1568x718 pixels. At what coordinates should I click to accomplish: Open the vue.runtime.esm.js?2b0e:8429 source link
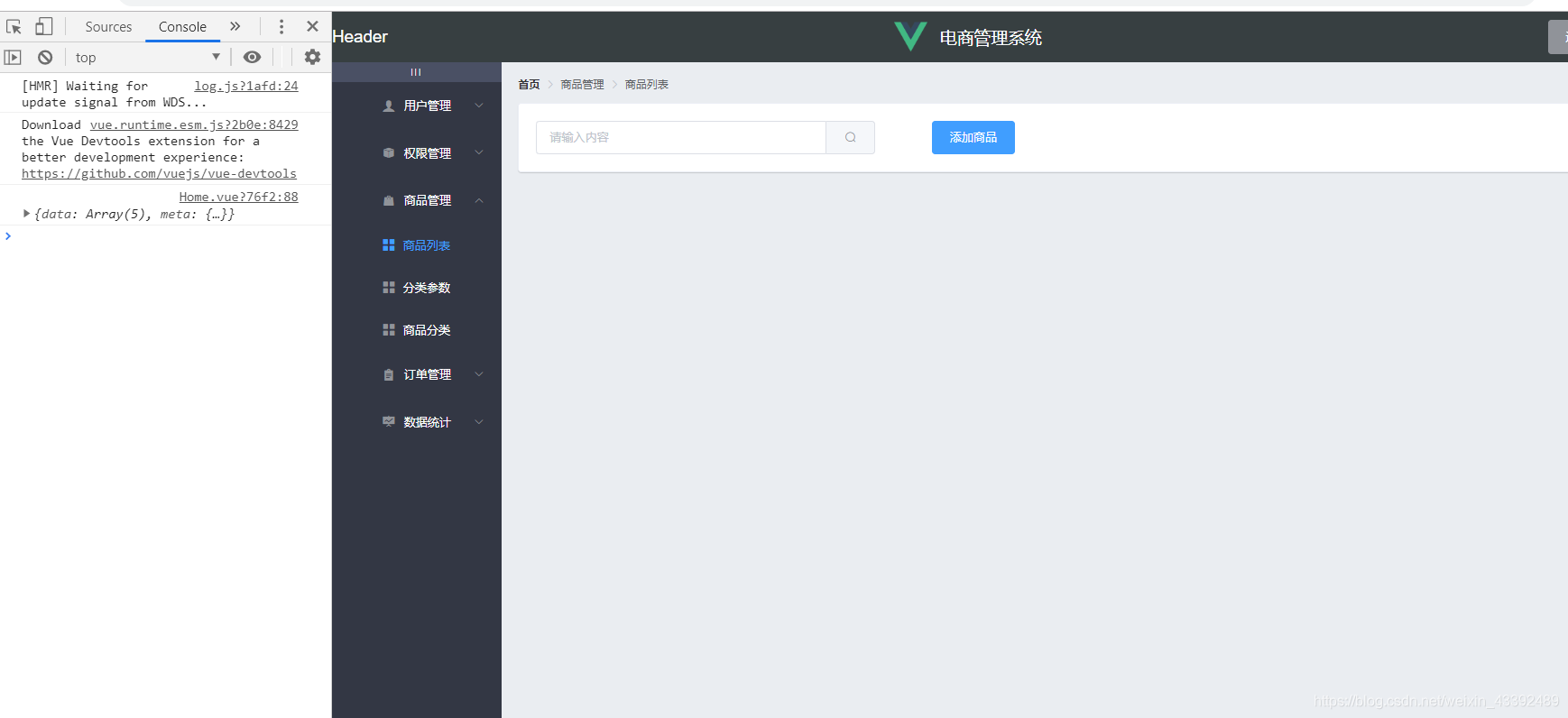click(194, 124)
